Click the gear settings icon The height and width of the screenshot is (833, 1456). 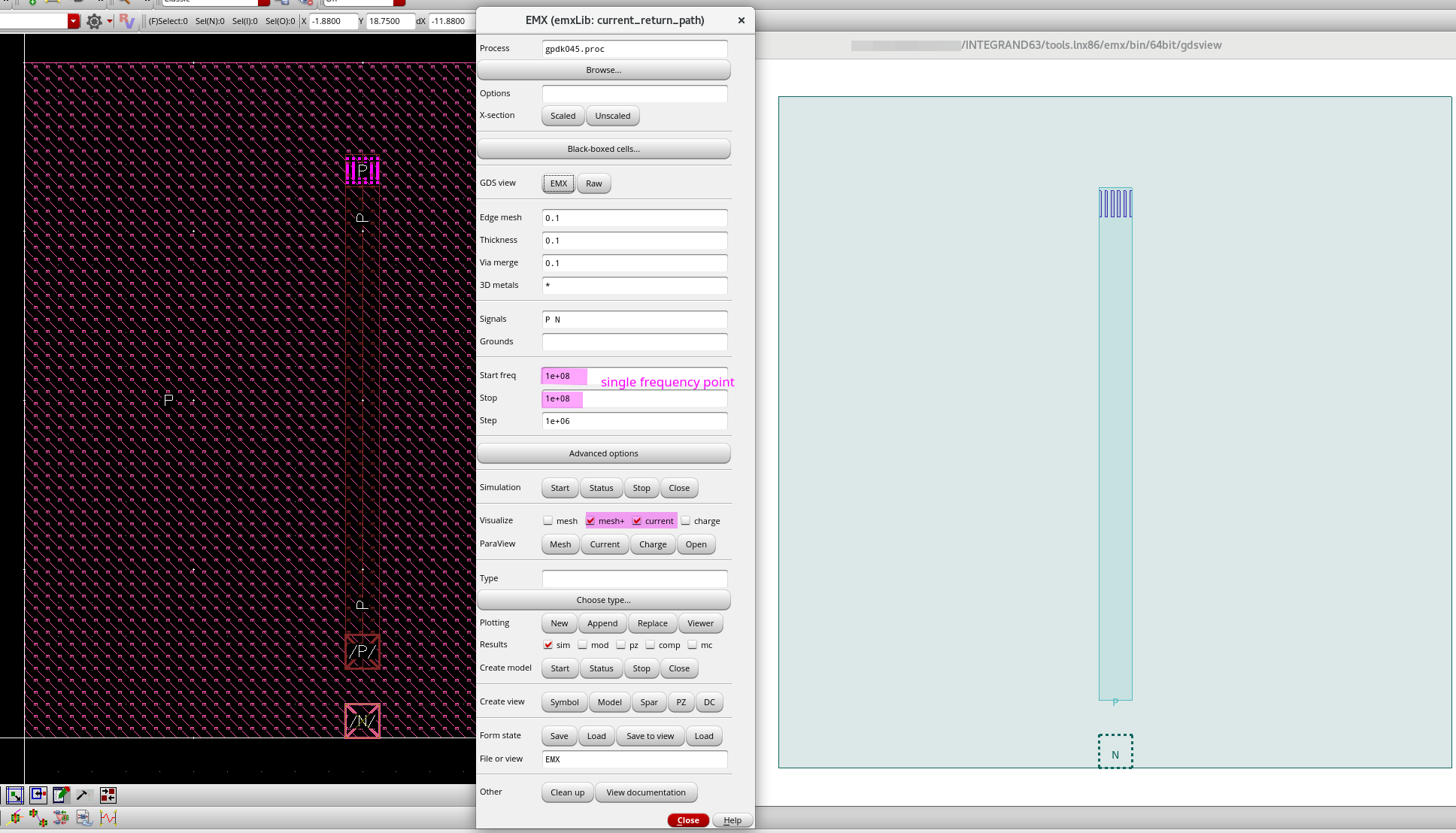click(94, 21)
